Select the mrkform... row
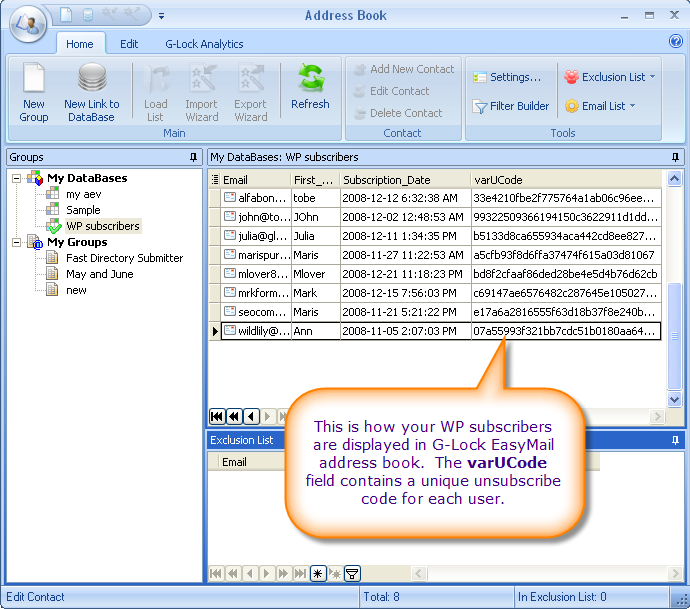Screen dimensions: 690x609 [435, 293]
